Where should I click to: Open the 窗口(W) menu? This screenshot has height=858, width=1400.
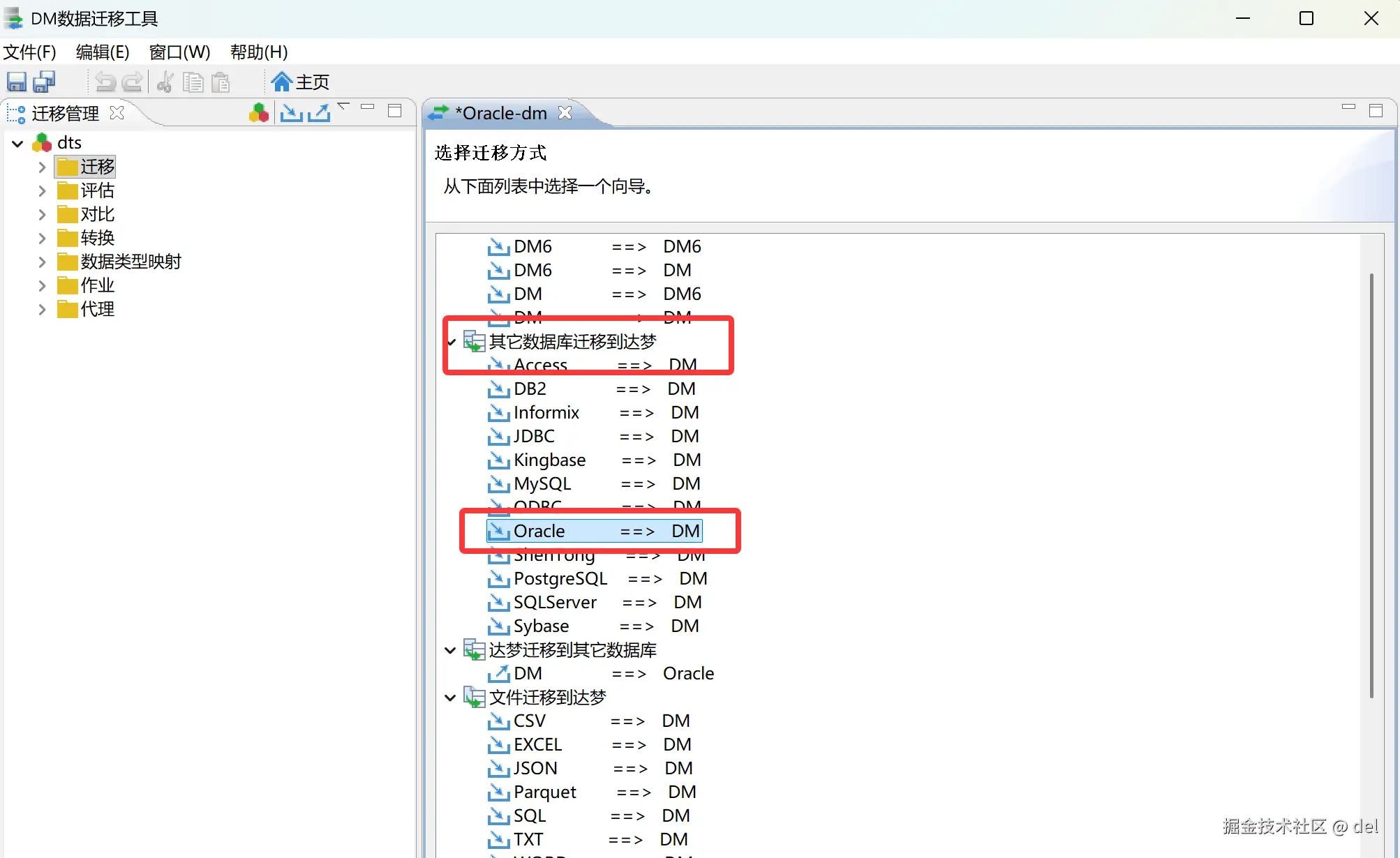[179, 52]
